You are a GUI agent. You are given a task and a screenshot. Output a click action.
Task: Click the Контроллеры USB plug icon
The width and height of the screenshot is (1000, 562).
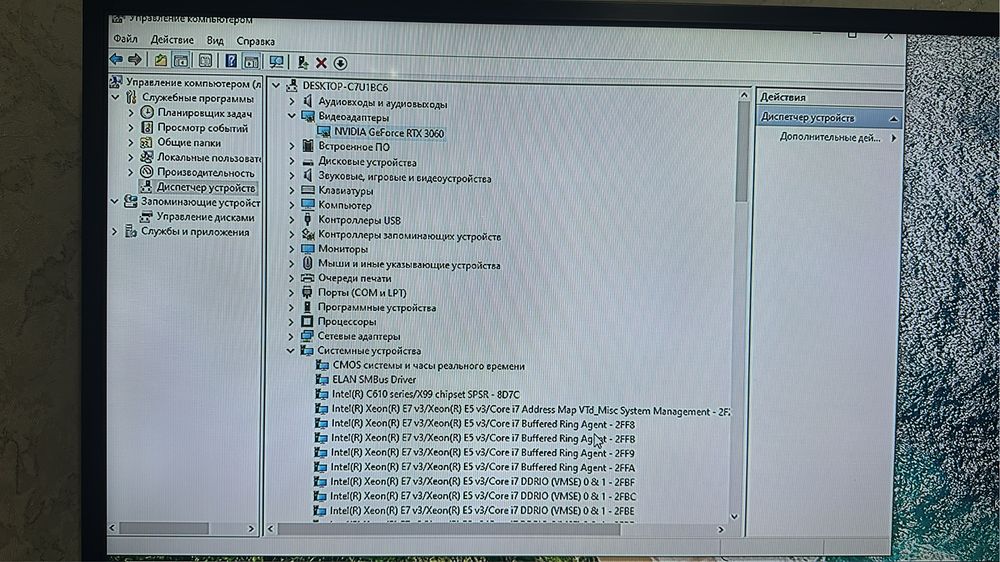(307, 219)
